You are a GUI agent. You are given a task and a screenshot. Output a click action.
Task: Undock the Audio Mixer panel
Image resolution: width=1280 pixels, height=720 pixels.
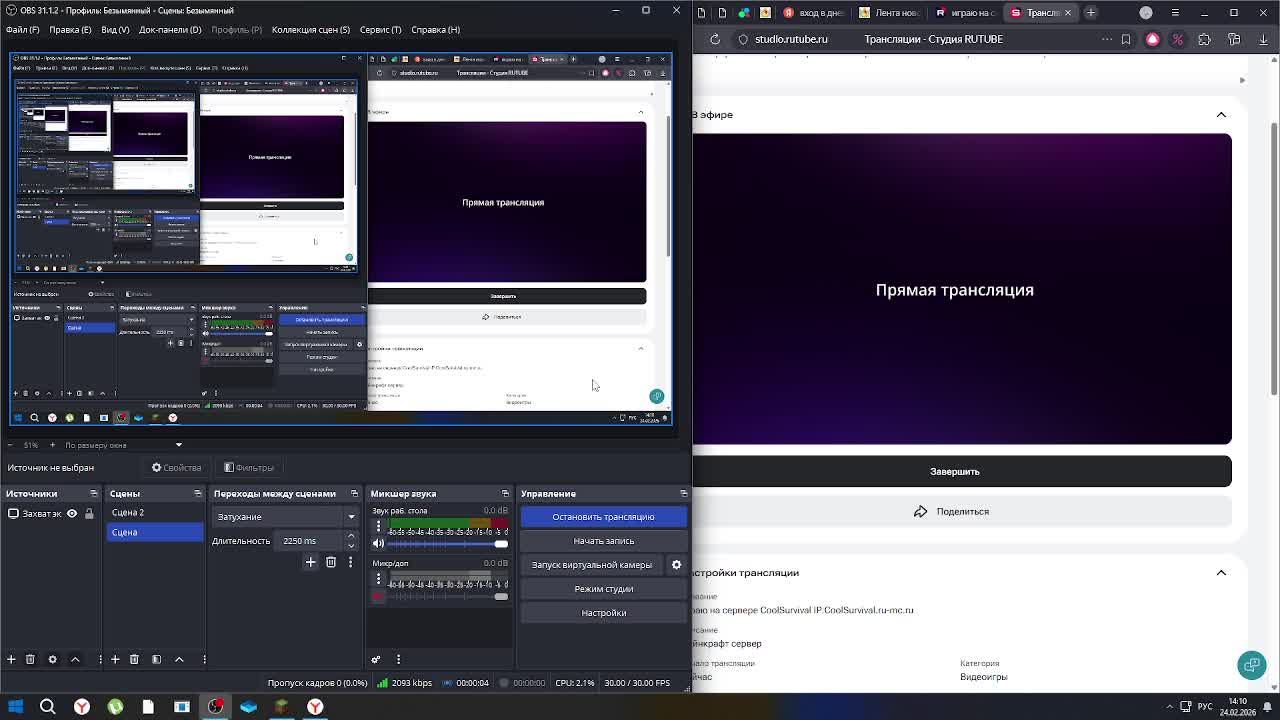tap(504, 493)
